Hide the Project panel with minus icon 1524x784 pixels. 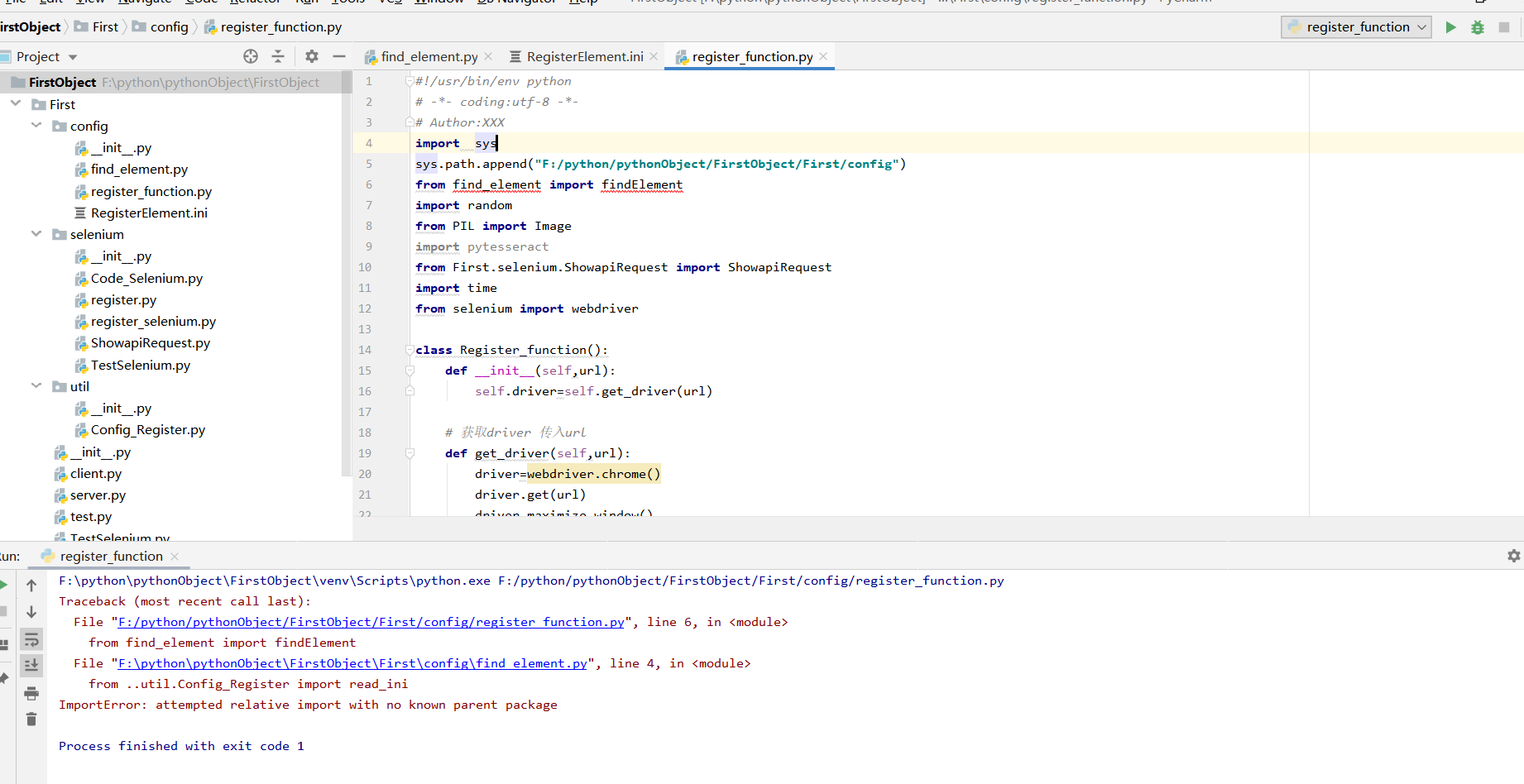339,56
